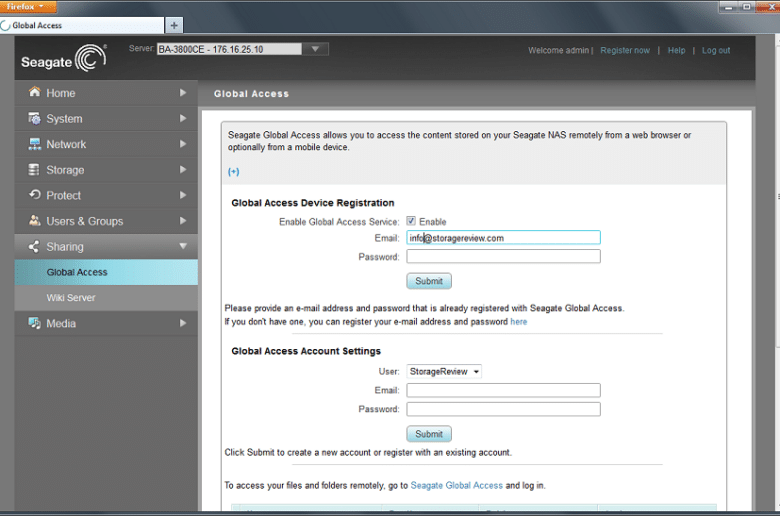Click the System gear icon in sidebar
This screenshot has width=780, height=516.
34,118
